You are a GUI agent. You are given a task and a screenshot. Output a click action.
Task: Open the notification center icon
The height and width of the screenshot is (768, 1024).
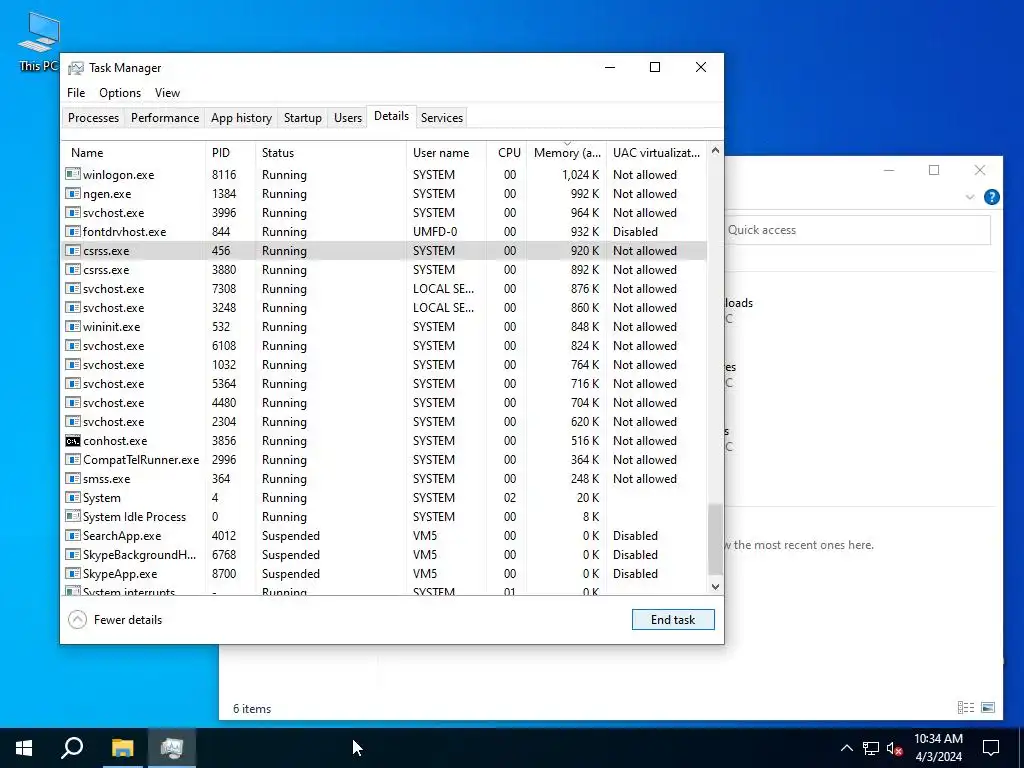click(991, 748)
